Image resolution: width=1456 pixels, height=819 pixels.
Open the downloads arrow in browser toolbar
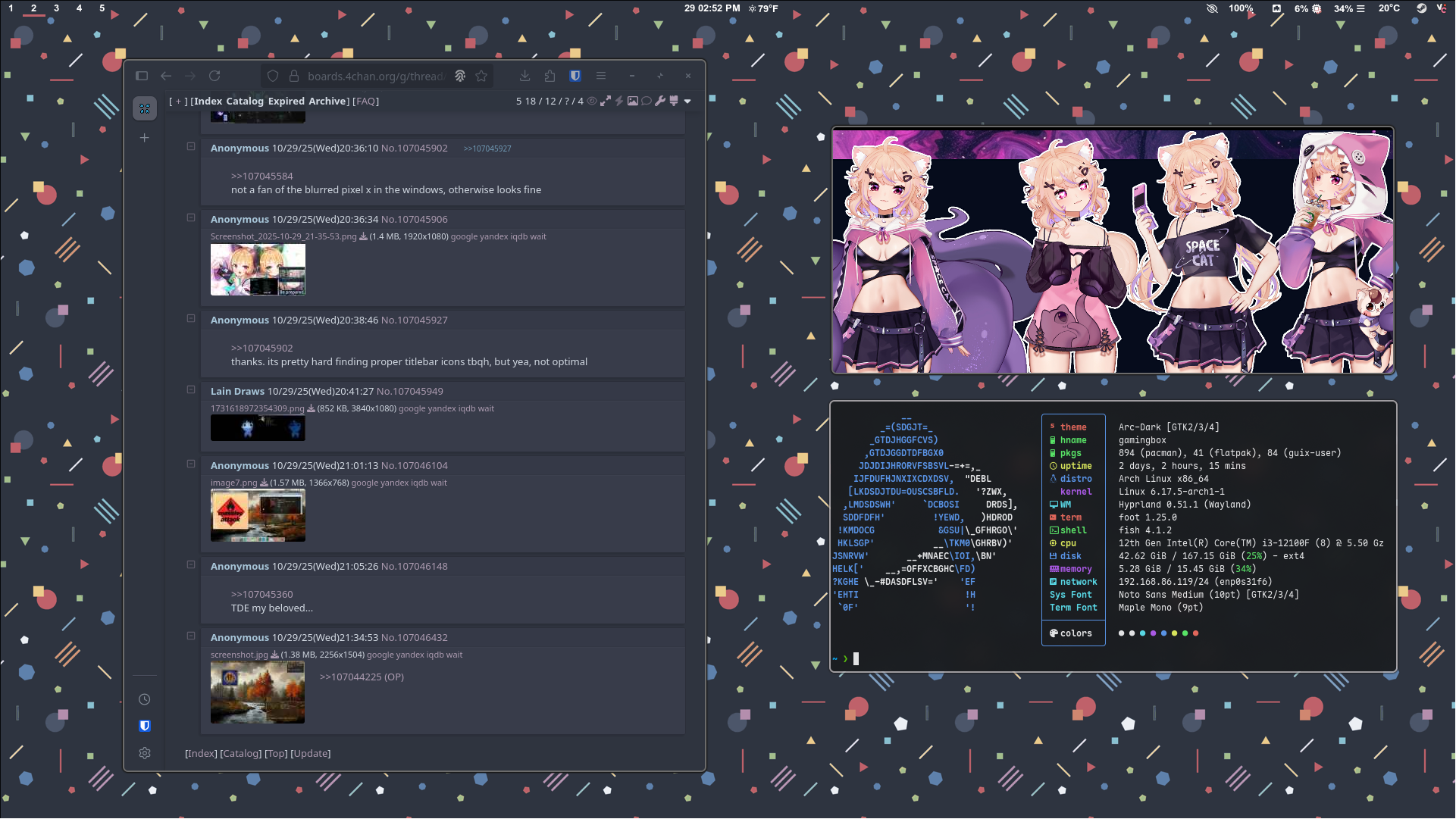point(524,76)
